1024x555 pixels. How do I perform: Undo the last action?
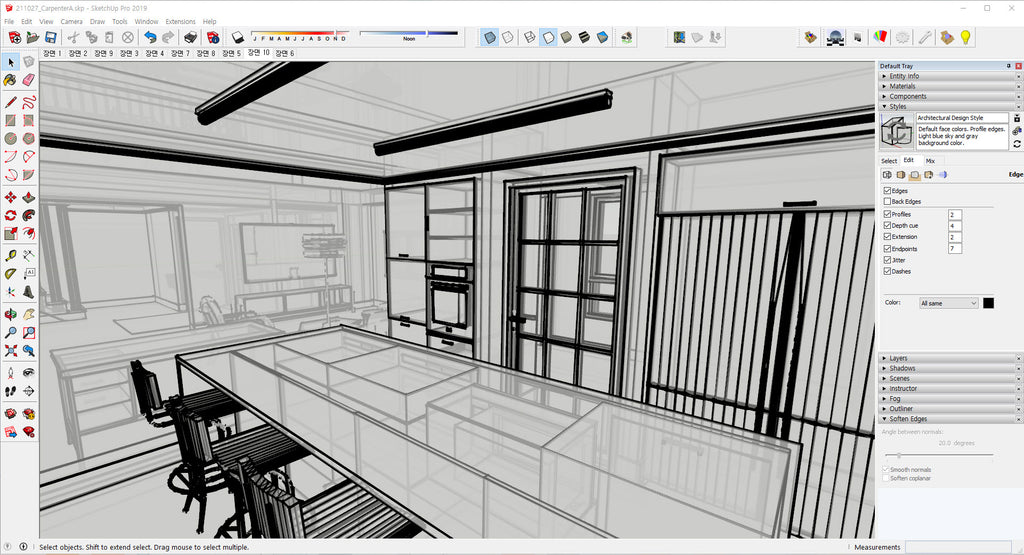[x=150, y=37]
